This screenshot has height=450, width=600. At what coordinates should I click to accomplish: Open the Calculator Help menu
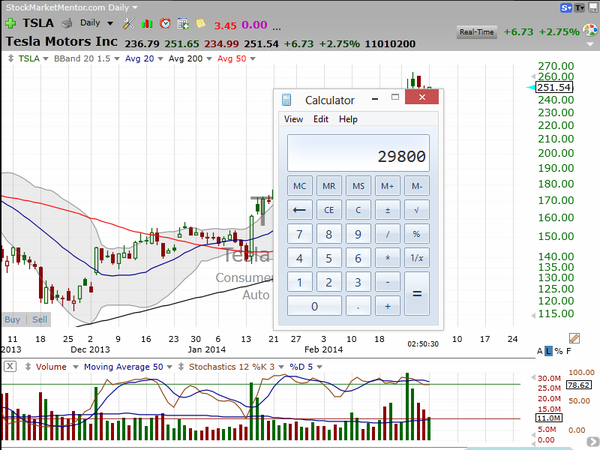coord(348,119)
